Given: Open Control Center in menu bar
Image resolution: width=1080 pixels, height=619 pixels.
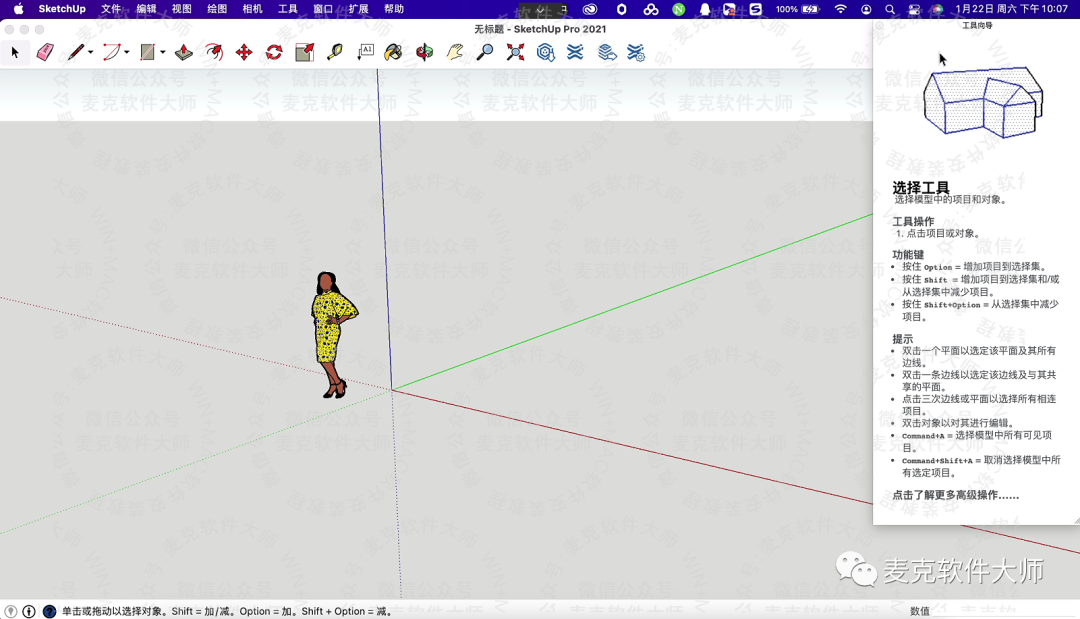Looking at the screenshot, I should 914,9.
